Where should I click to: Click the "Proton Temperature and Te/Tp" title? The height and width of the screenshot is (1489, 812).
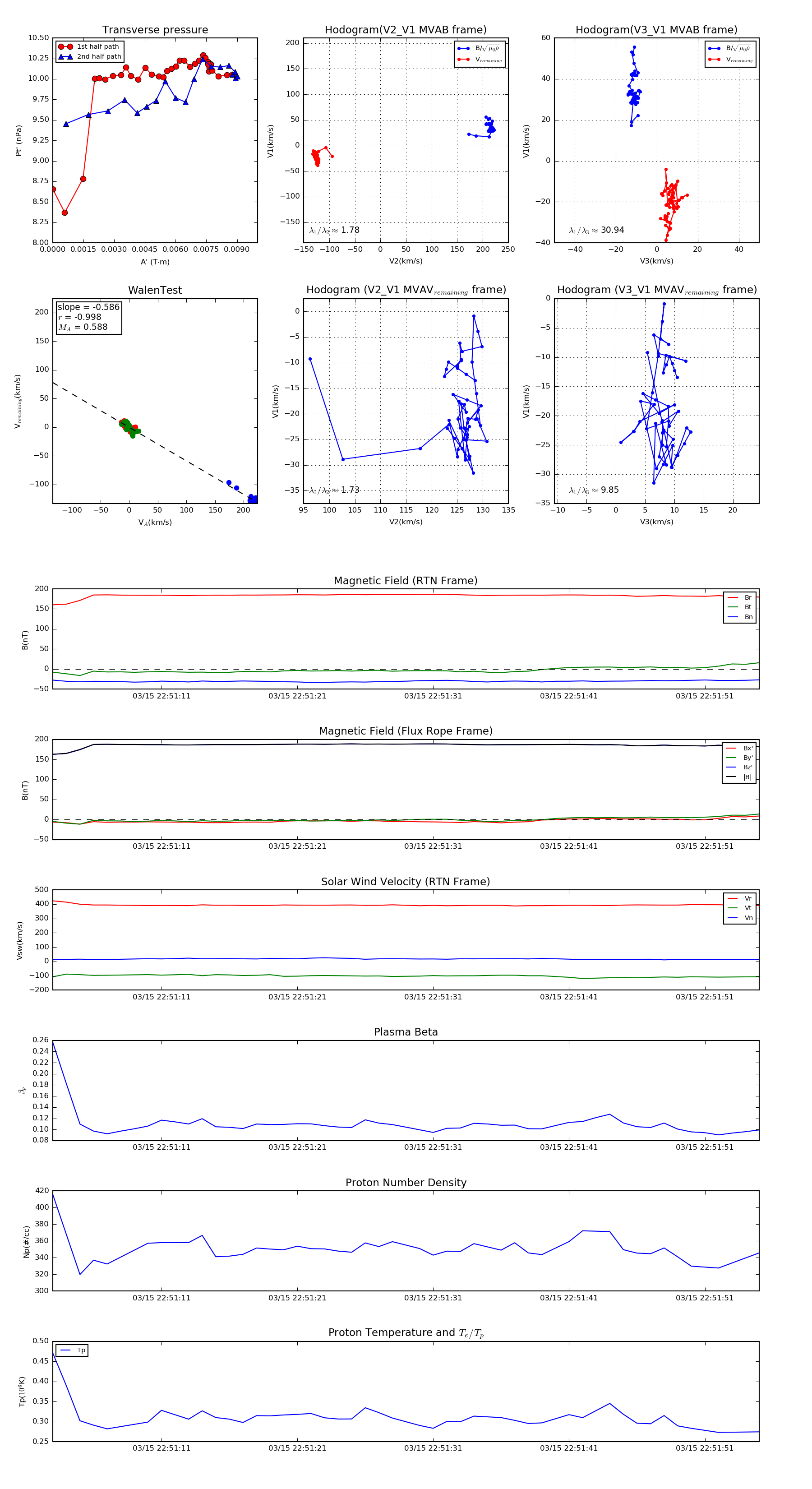[406, 1333]
